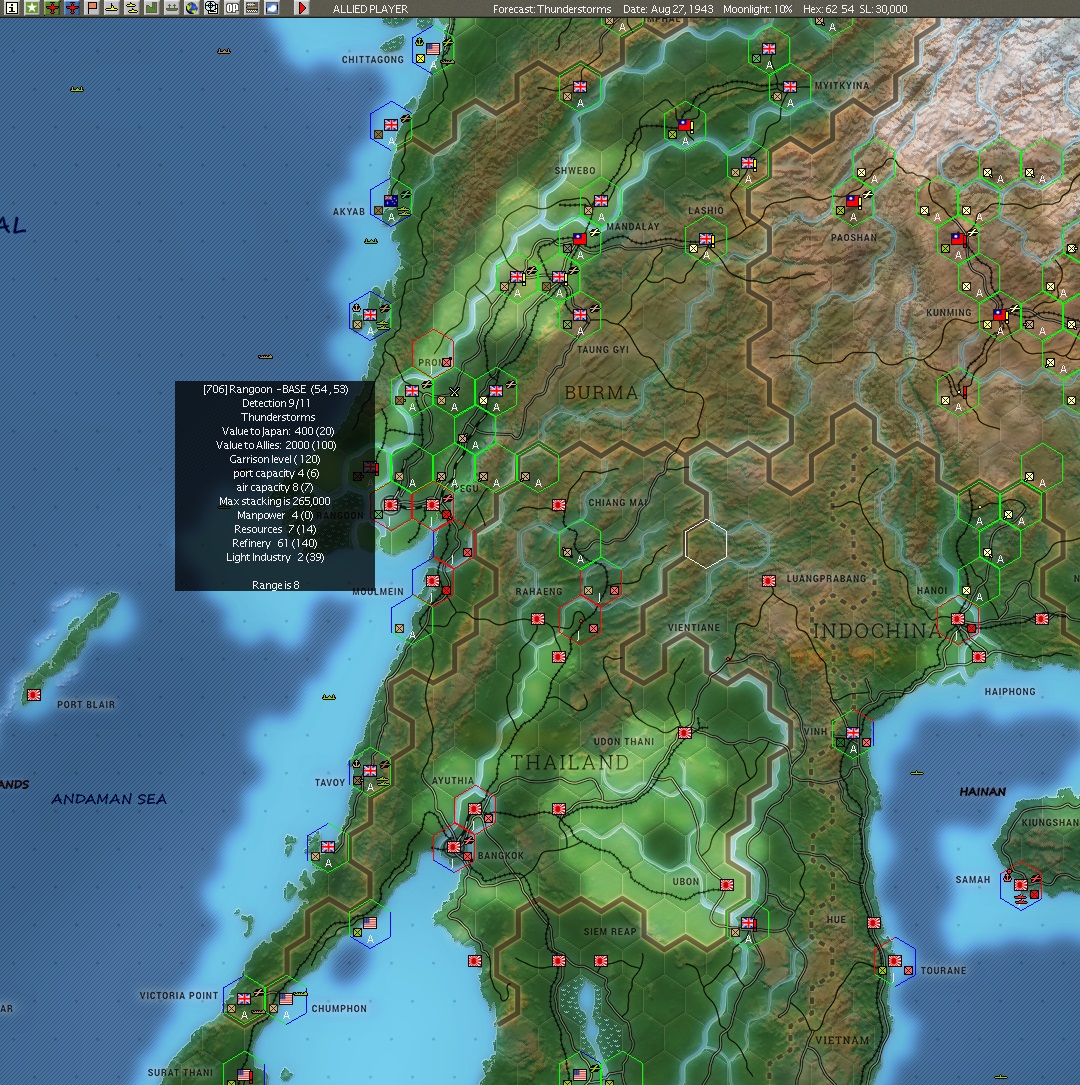The width and height of the screenshot is (1080, 1085).
Task: Open the OP toolbar button
Action: (x=232, y=8)
